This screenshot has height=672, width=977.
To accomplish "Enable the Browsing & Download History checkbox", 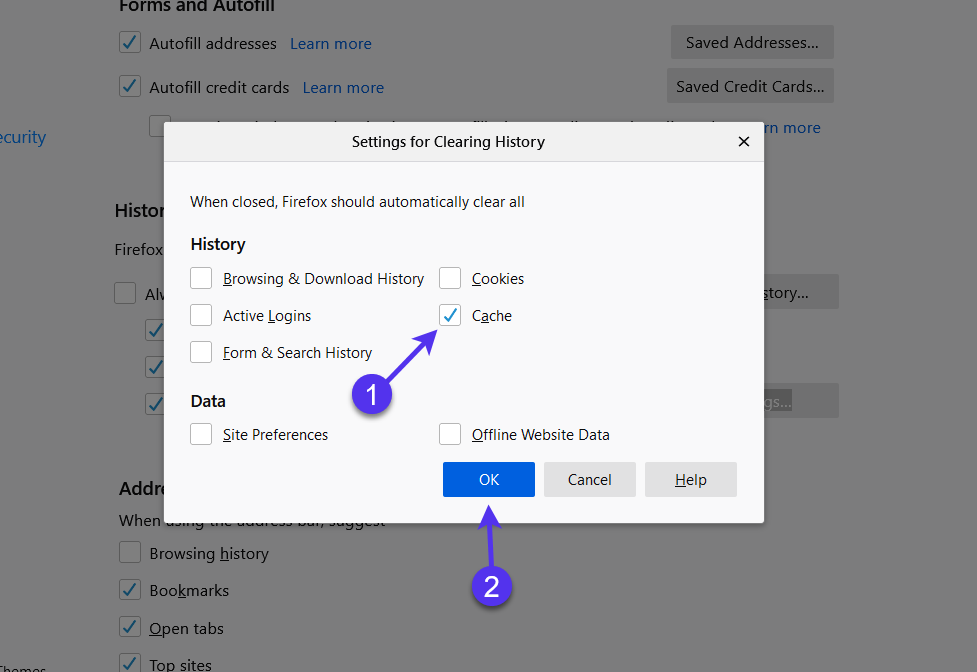I will click(200, 278).
